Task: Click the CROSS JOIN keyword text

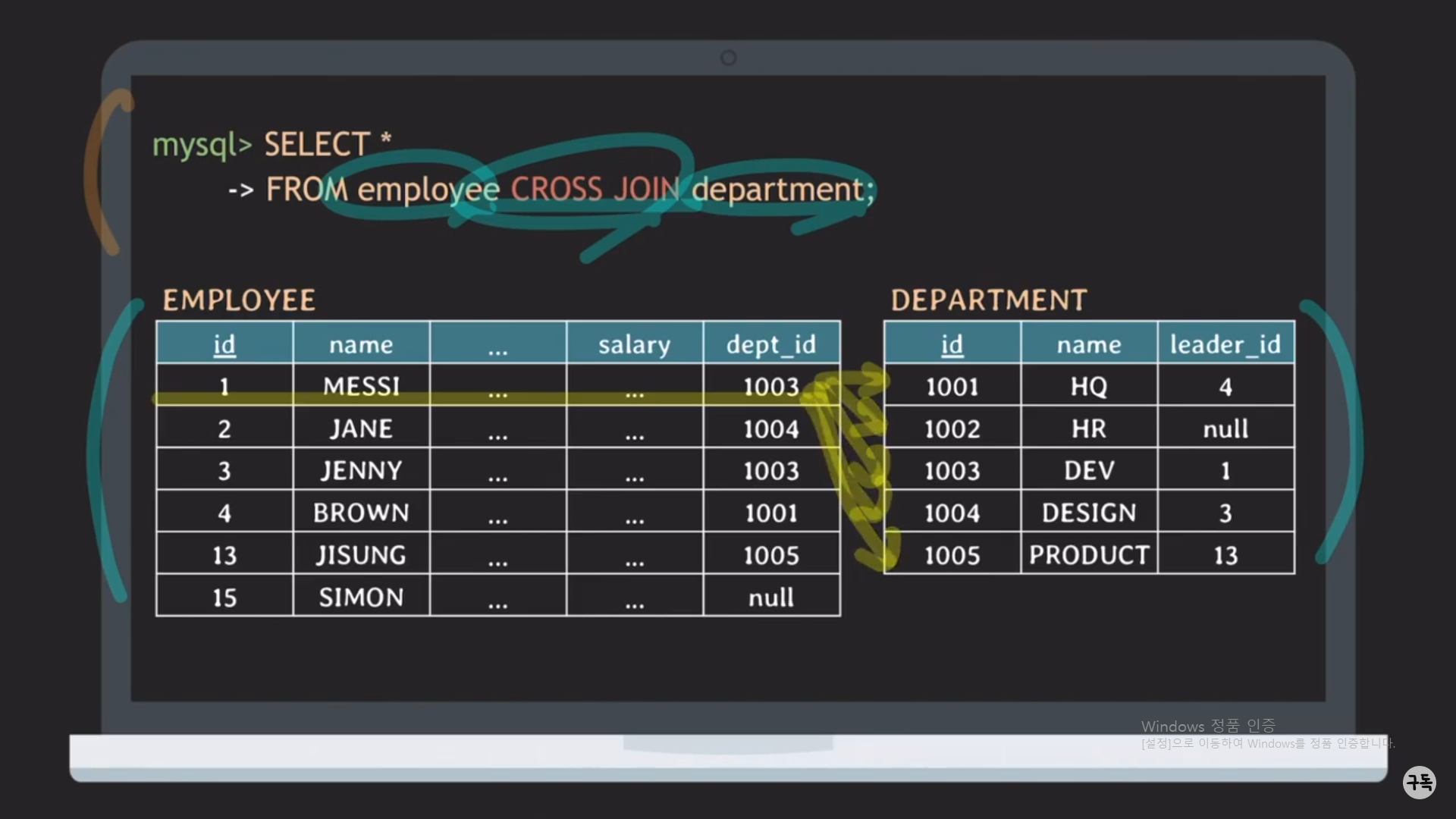Action: click(x=595, y=189)
